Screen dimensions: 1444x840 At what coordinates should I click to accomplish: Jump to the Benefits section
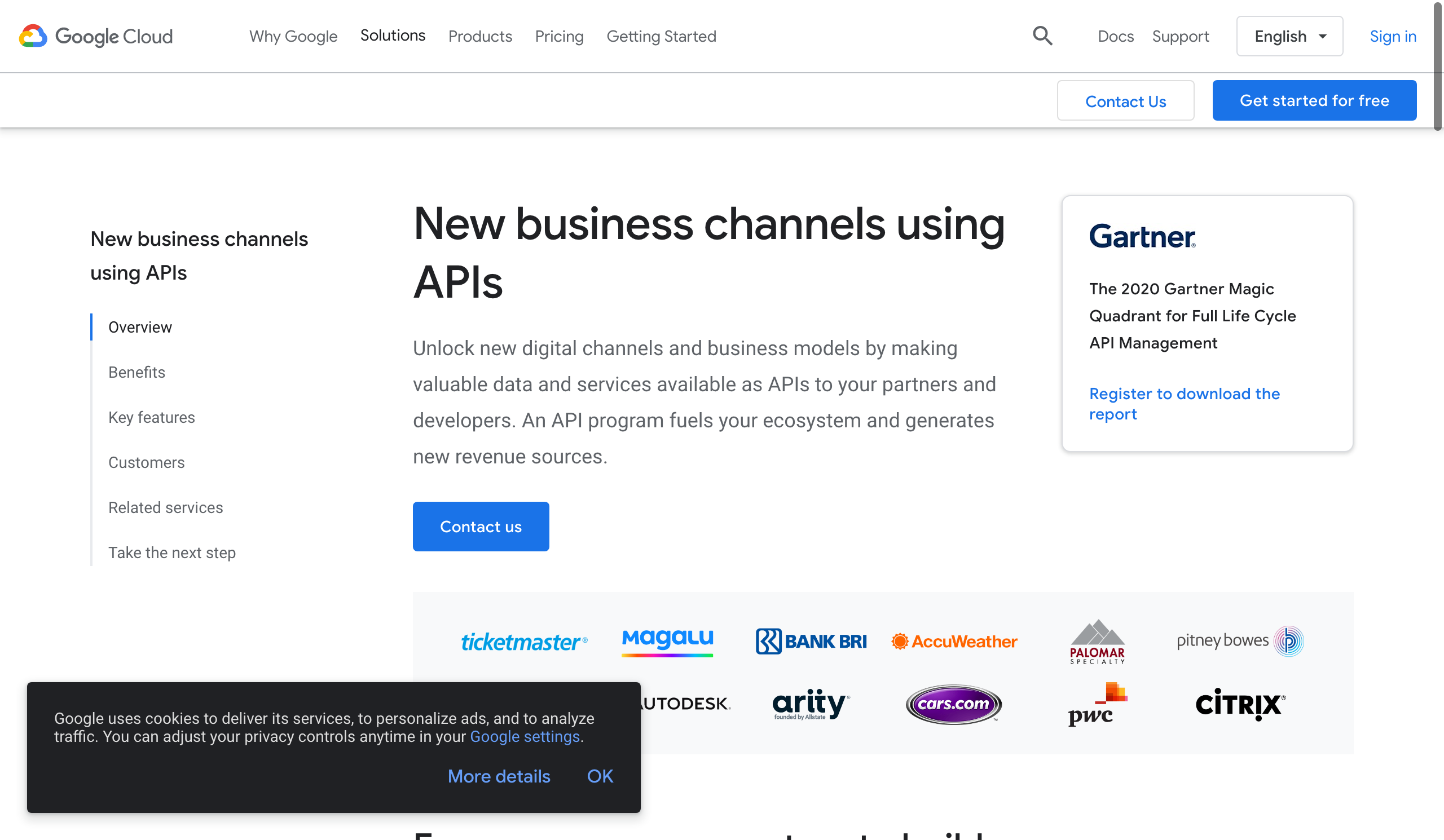[137, 372]
